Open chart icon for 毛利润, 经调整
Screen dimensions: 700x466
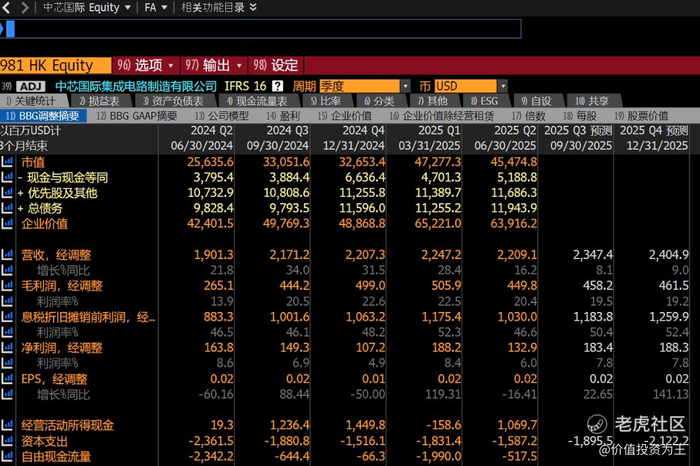pos(8,286)
